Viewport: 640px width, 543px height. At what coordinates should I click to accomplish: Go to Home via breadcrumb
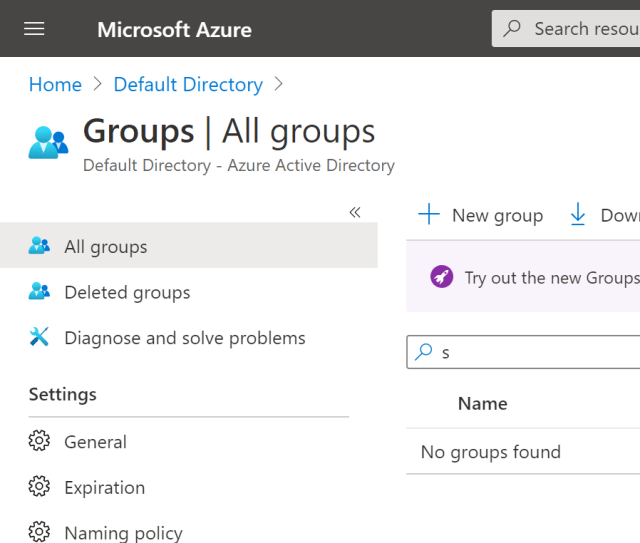coord(55,85)
